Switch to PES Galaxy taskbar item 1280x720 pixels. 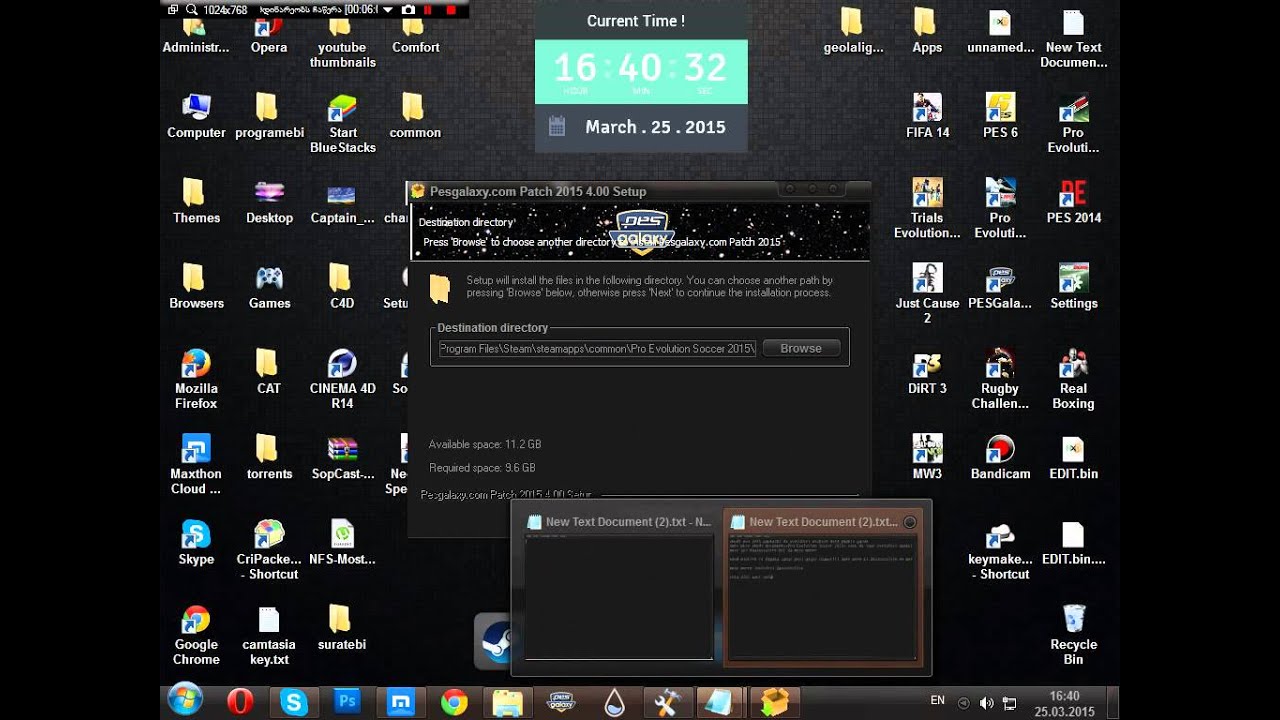coord(561,702)
